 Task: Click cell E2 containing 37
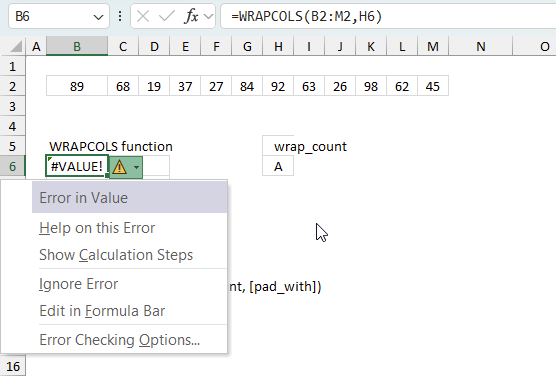185,86
